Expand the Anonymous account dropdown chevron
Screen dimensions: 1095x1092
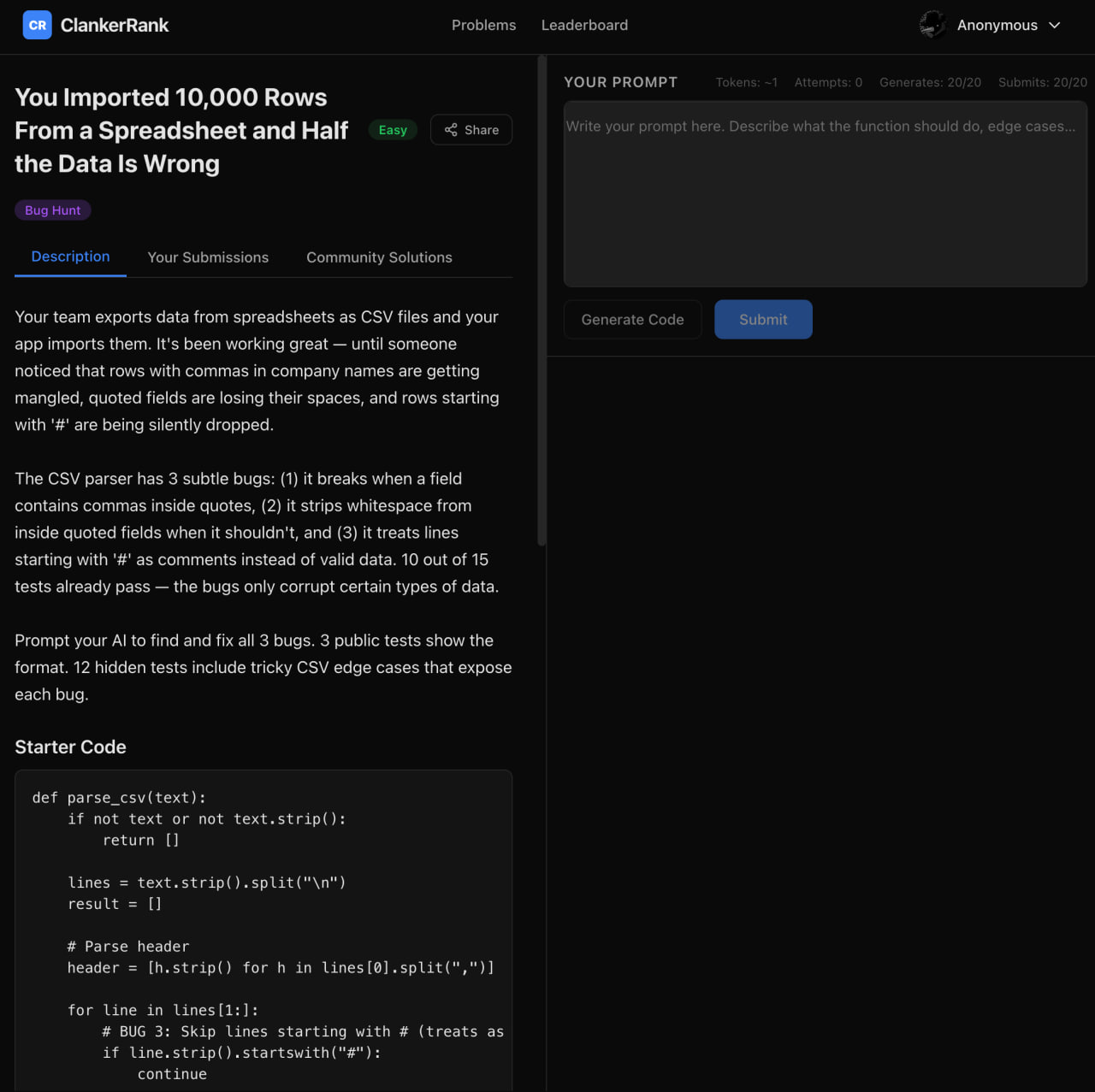click(1054, 26)
